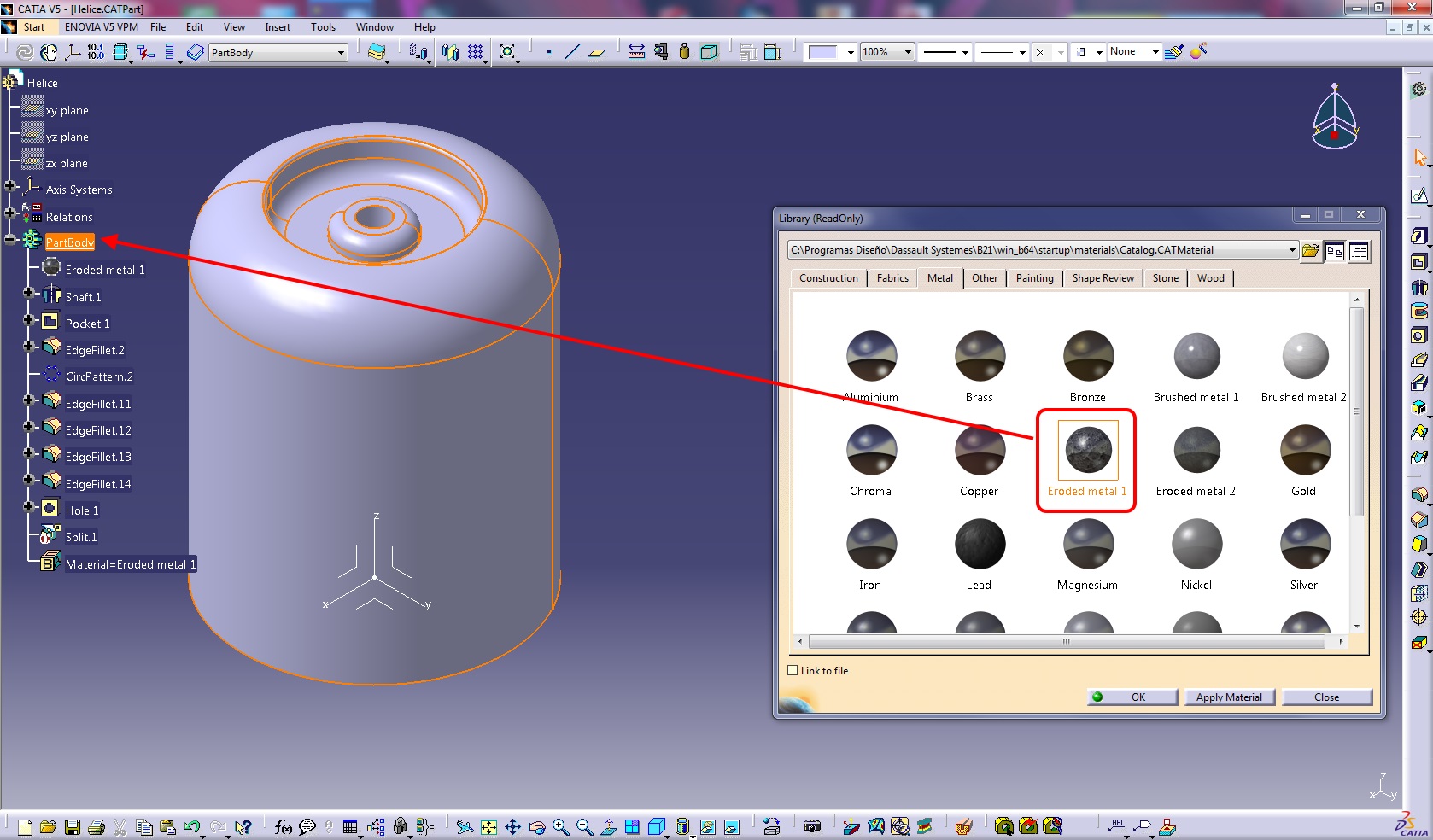The image size is (1433, 840).
Task: Click the Undo arrow icon
Action: [x=191, y=826]
